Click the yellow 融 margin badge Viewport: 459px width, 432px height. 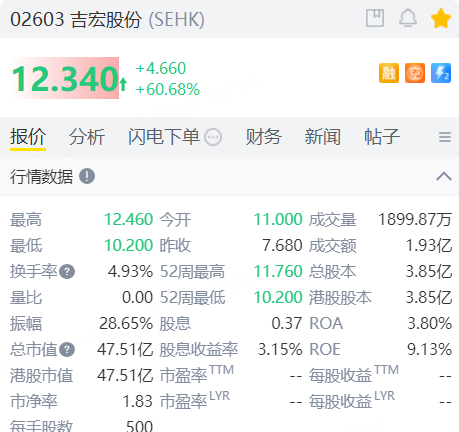389,73
